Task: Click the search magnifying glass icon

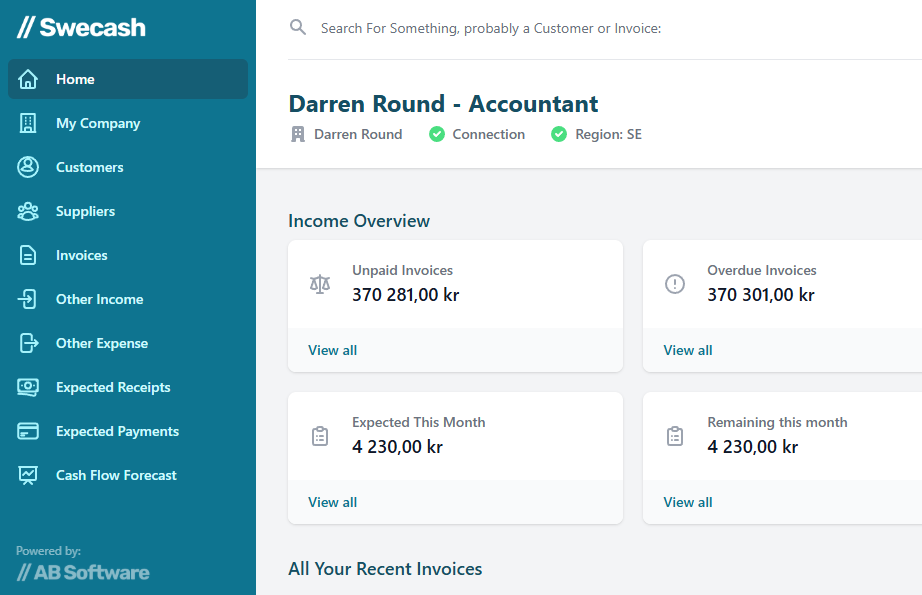Action: 298,28
